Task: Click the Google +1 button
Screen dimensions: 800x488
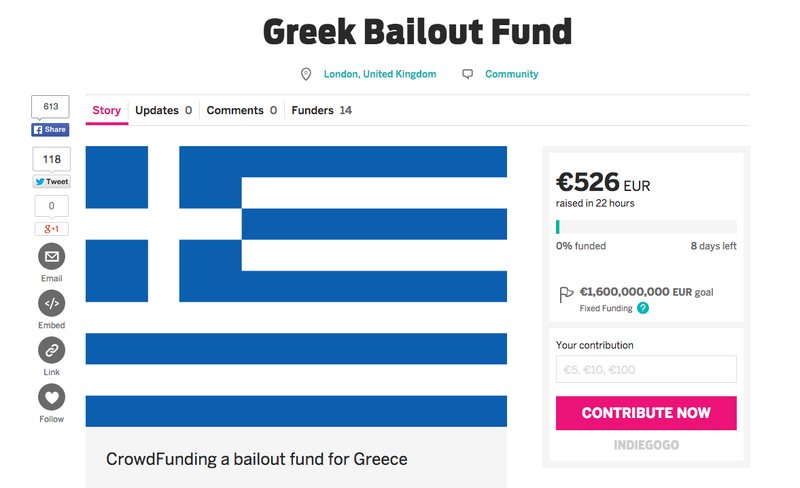Action: [x=52, y=229]
